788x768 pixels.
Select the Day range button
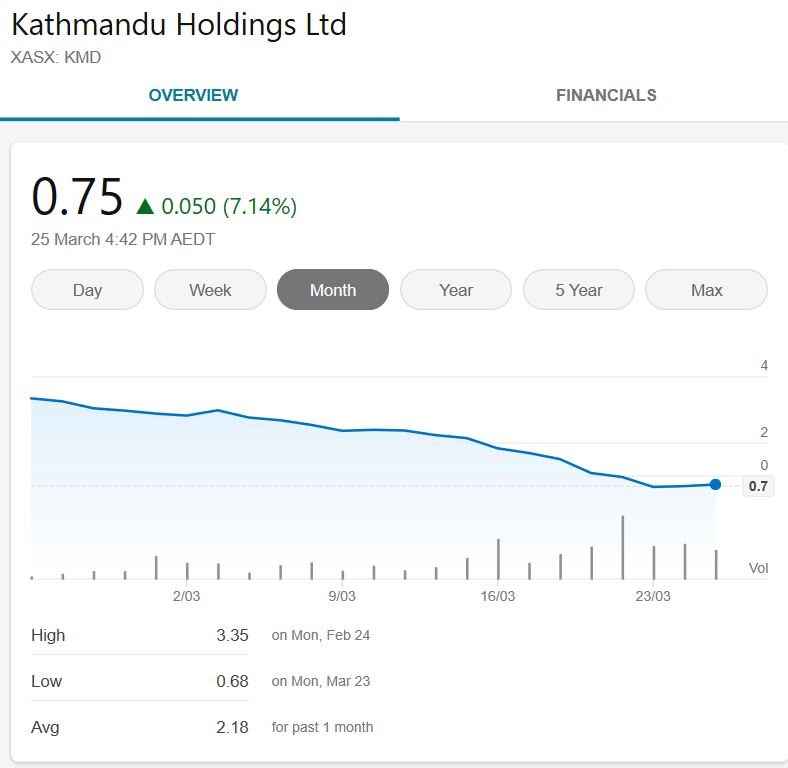87,290
